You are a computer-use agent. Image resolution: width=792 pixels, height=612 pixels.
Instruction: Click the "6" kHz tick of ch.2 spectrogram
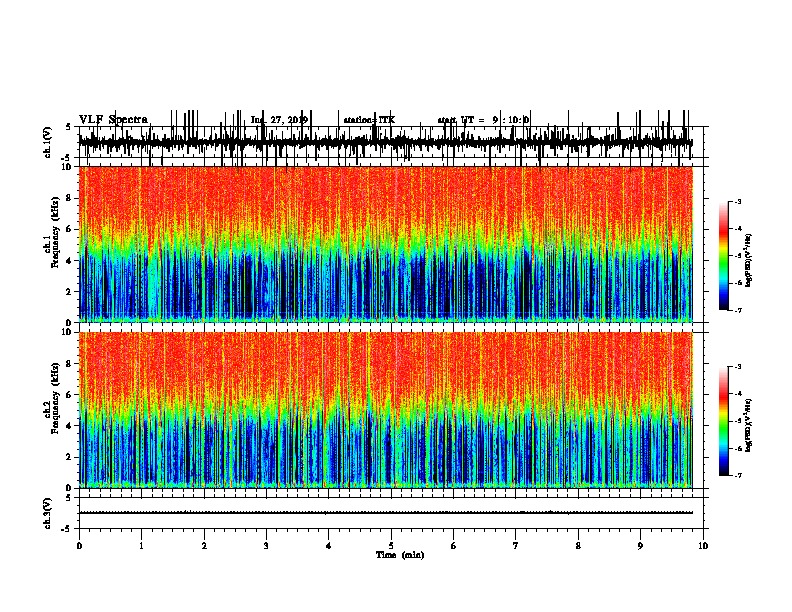70,395
